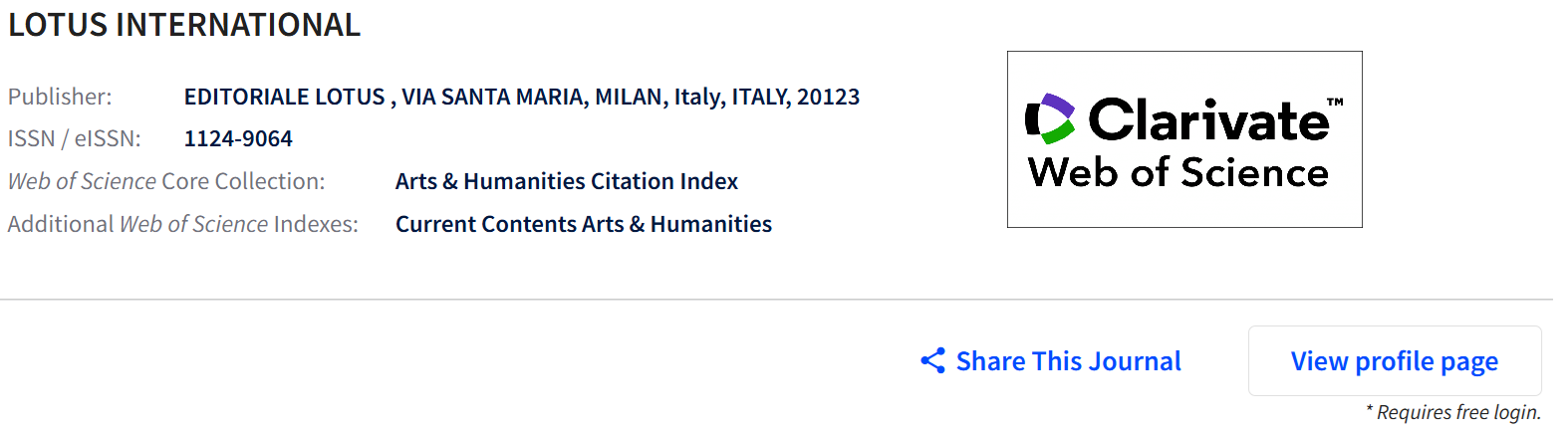Viewport: 1568px width, 432px height.
Task: Click VIA SANTA MARIA in the address
Action: (x=492, y=97)
